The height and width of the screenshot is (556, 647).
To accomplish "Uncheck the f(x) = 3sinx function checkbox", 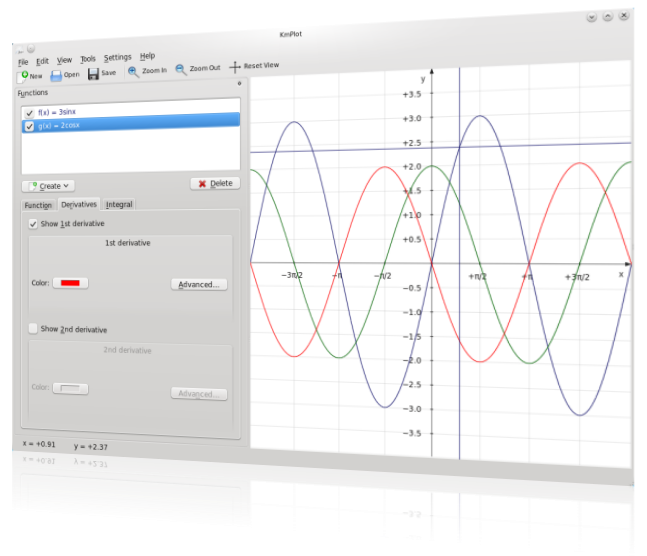I will point(29,113).
